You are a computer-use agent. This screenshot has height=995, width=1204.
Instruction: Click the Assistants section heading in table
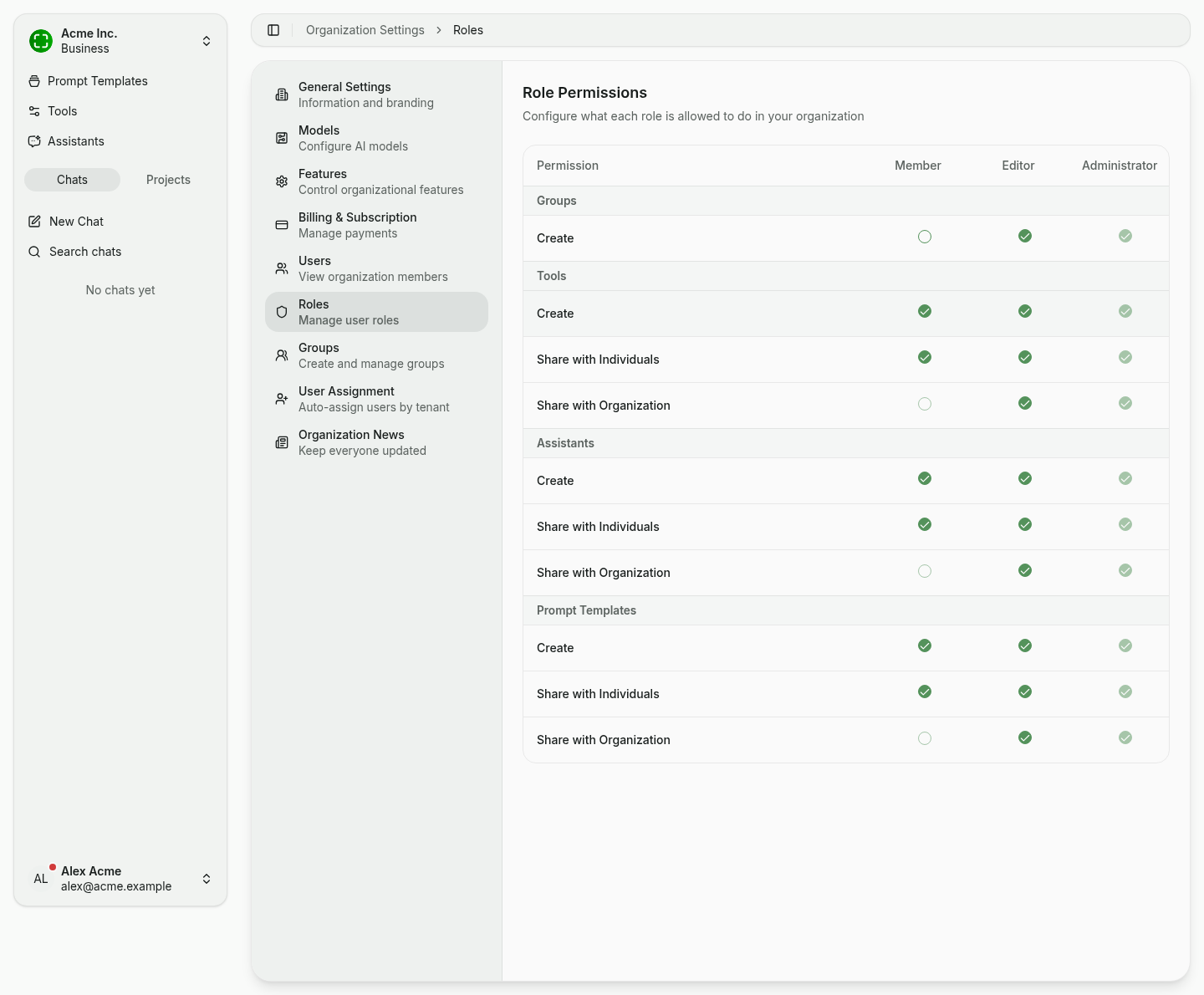coord(565,443)
